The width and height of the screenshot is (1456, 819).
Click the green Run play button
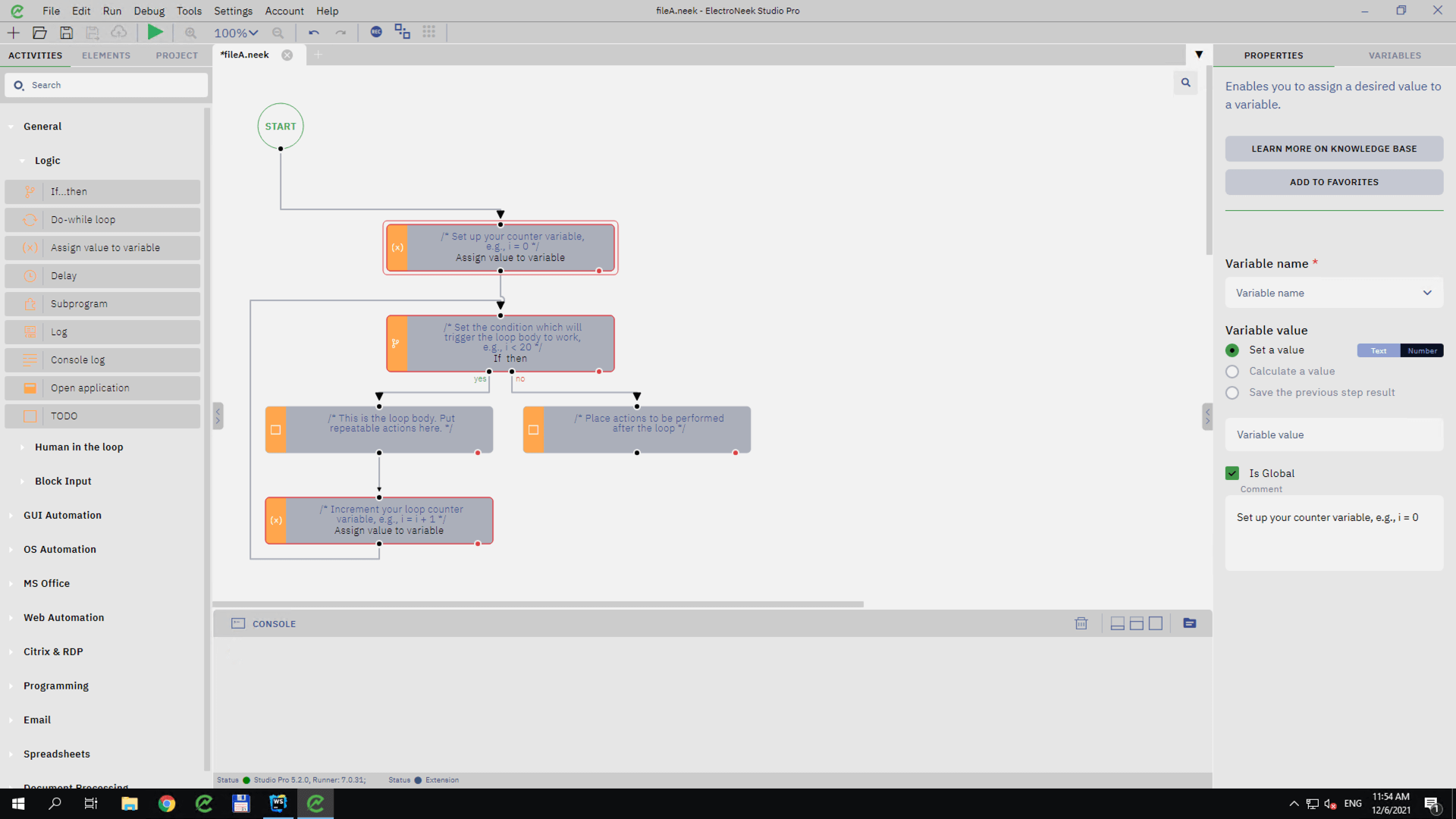(x=155, y=32)
